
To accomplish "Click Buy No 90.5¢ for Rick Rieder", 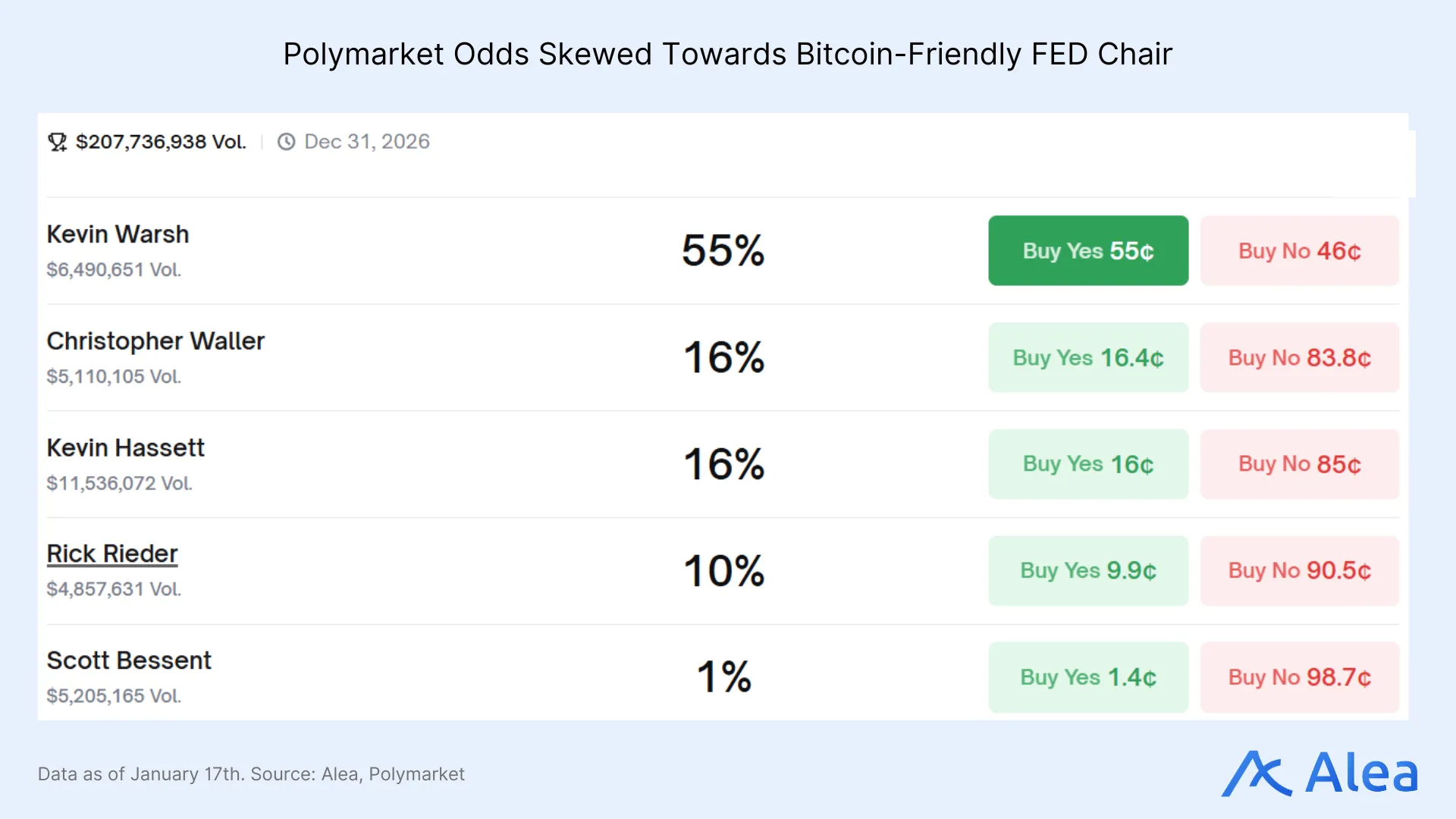I will click(1299, 571).
